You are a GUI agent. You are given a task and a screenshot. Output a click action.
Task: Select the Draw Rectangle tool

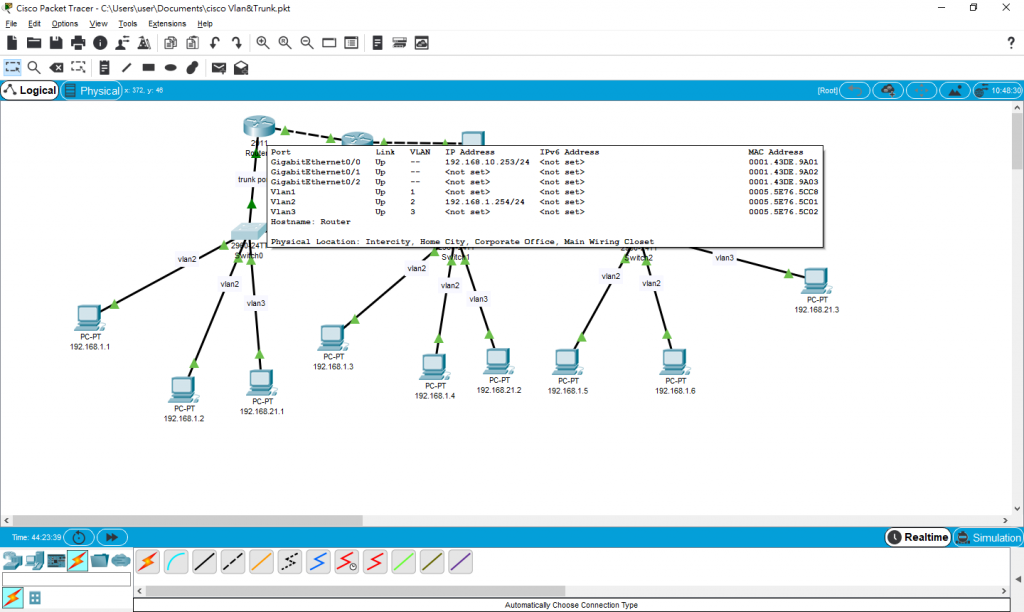(x=149, y=67)
